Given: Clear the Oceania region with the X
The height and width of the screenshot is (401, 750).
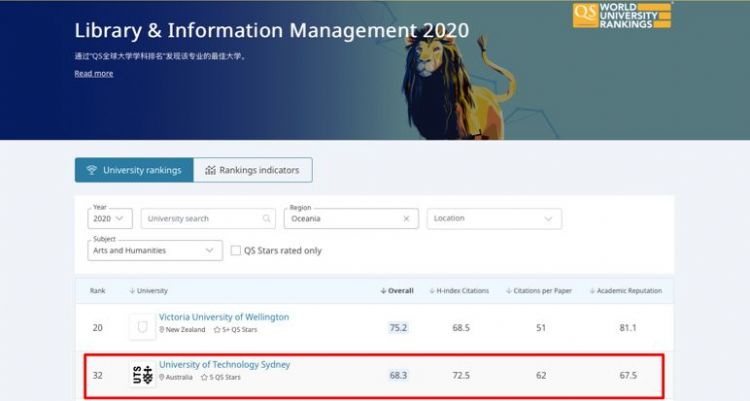Looking at the screenshot, I should (x=406, y=218).
